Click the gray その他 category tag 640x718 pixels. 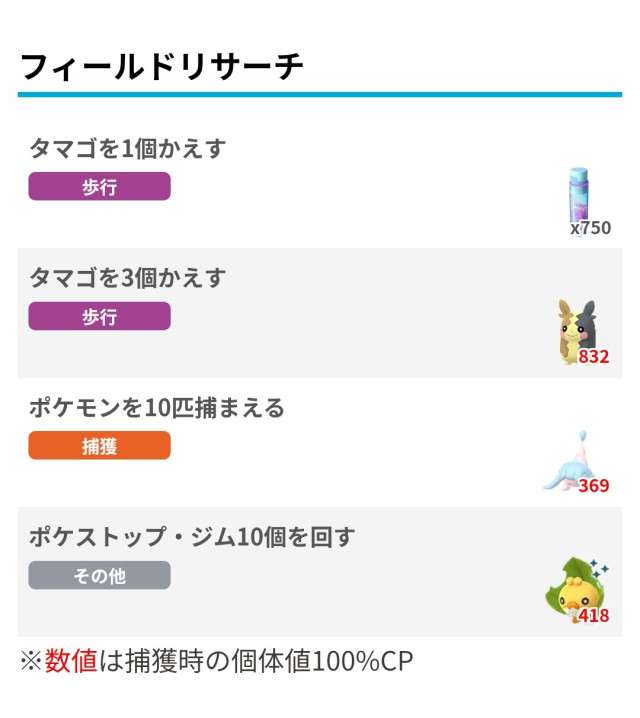[x=99, y=576]
